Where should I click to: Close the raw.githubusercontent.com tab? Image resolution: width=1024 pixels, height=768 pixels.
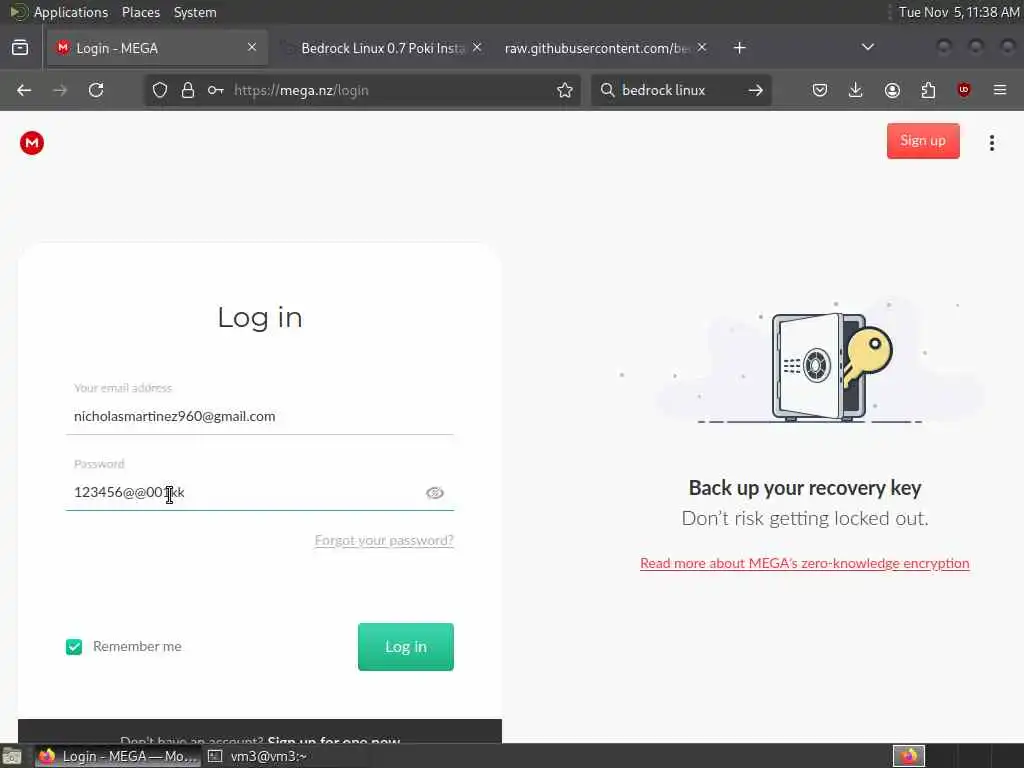(702, 47)
